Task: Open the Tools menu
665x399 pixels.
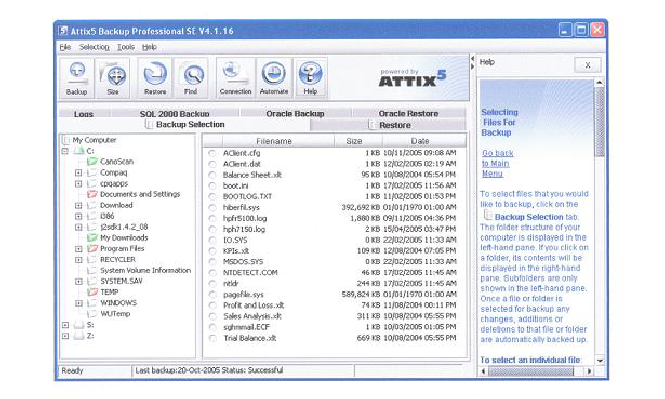Action: 126,47
